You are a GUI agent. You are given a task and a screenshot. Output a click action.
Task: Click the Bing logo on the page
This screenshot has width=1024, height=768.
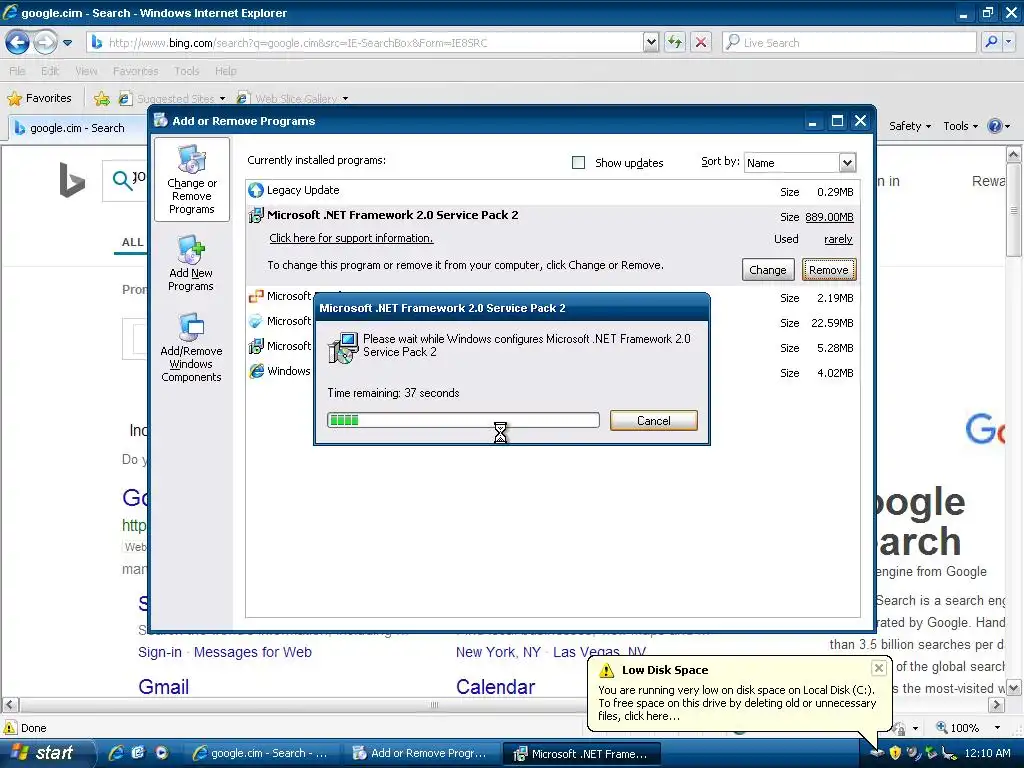[72, 179]
